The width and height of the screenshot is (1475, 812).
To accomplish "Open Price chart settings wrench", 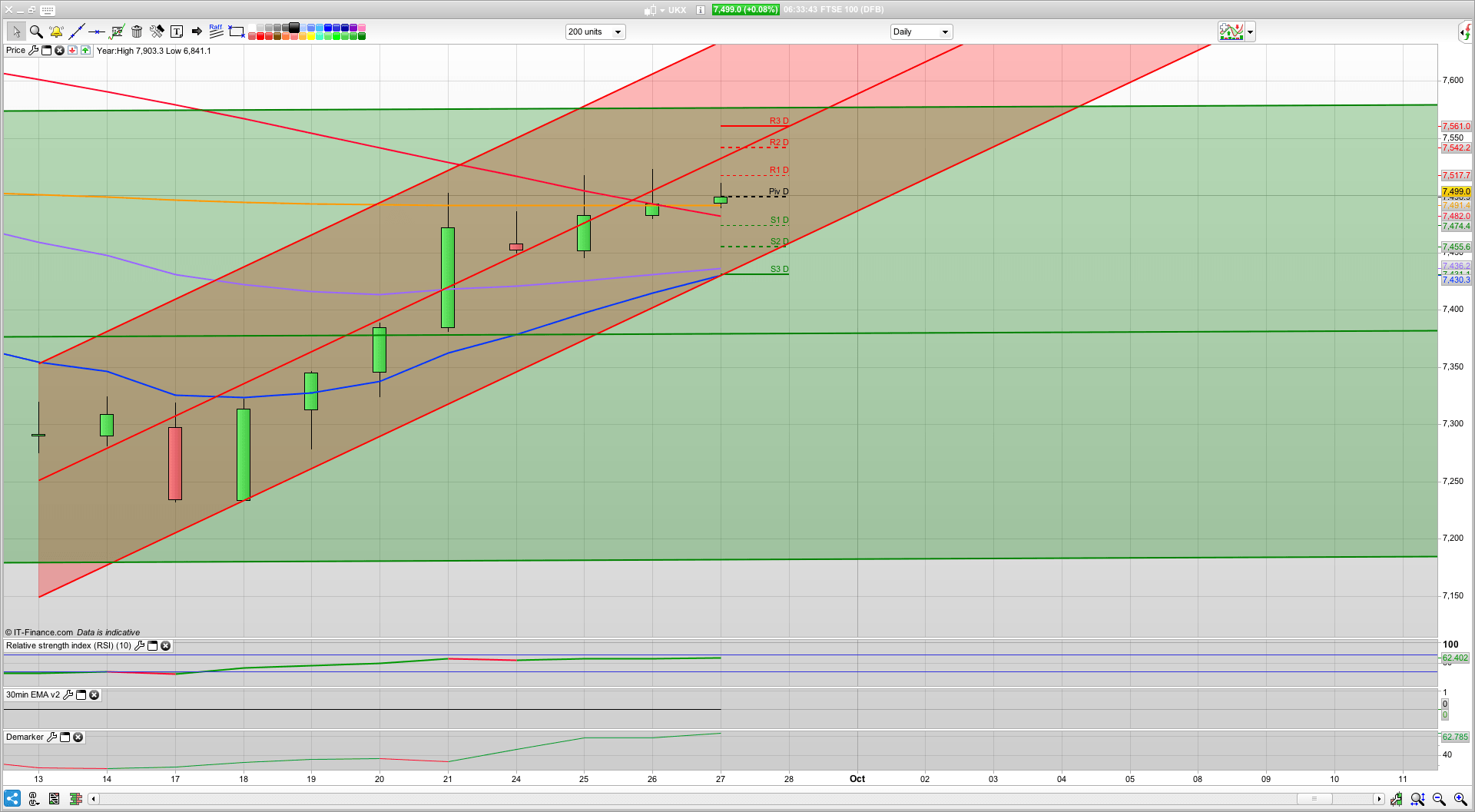I will 33,51.
